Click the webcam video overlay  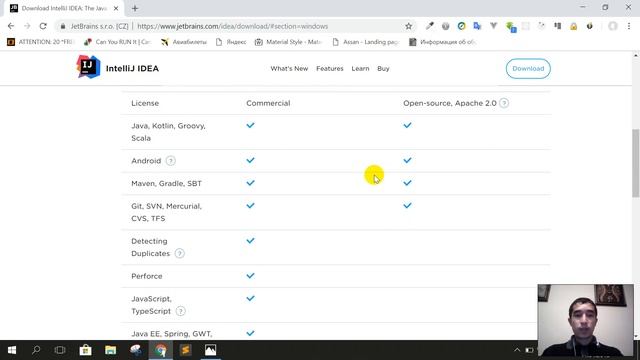click(585, 320)
